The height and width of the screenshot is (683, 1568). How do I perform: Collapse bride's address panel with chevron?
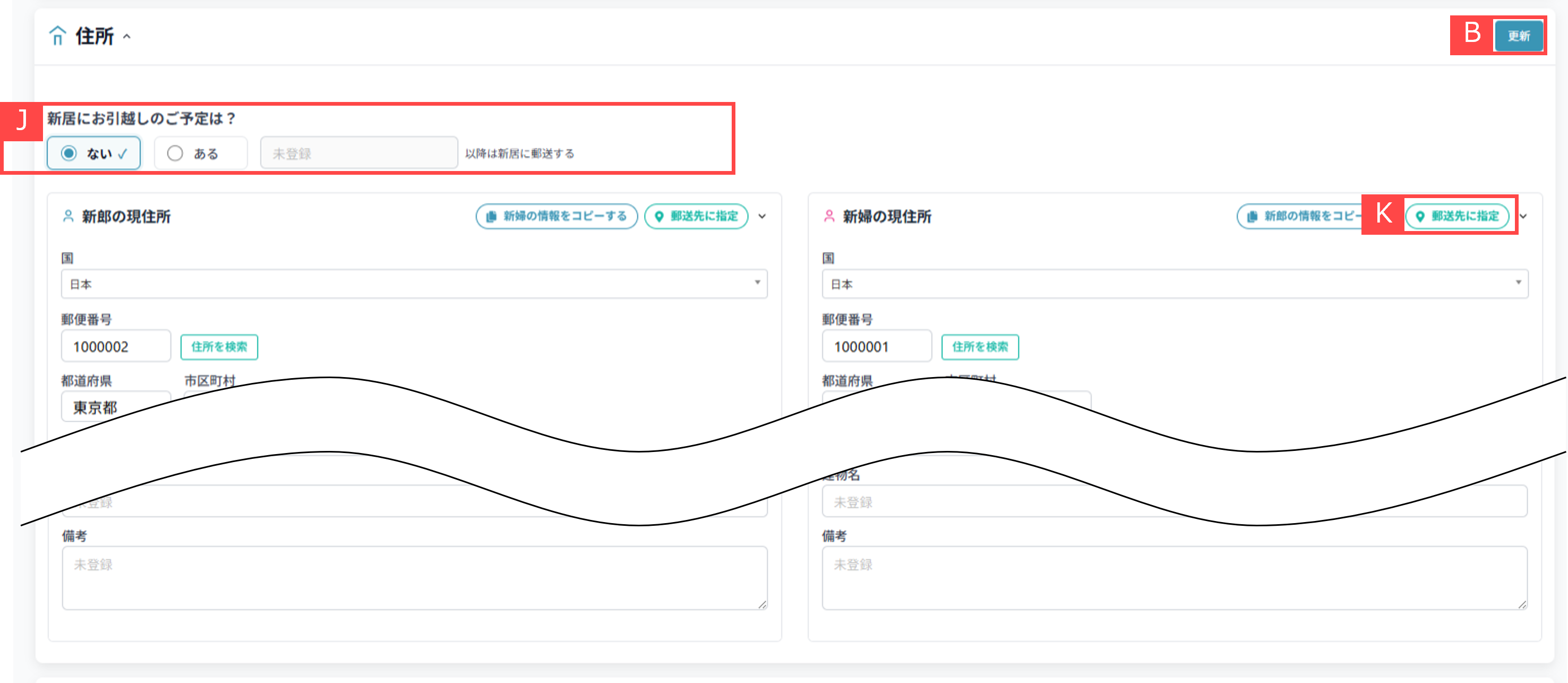pyautogui.click(x=1524, y=216)
